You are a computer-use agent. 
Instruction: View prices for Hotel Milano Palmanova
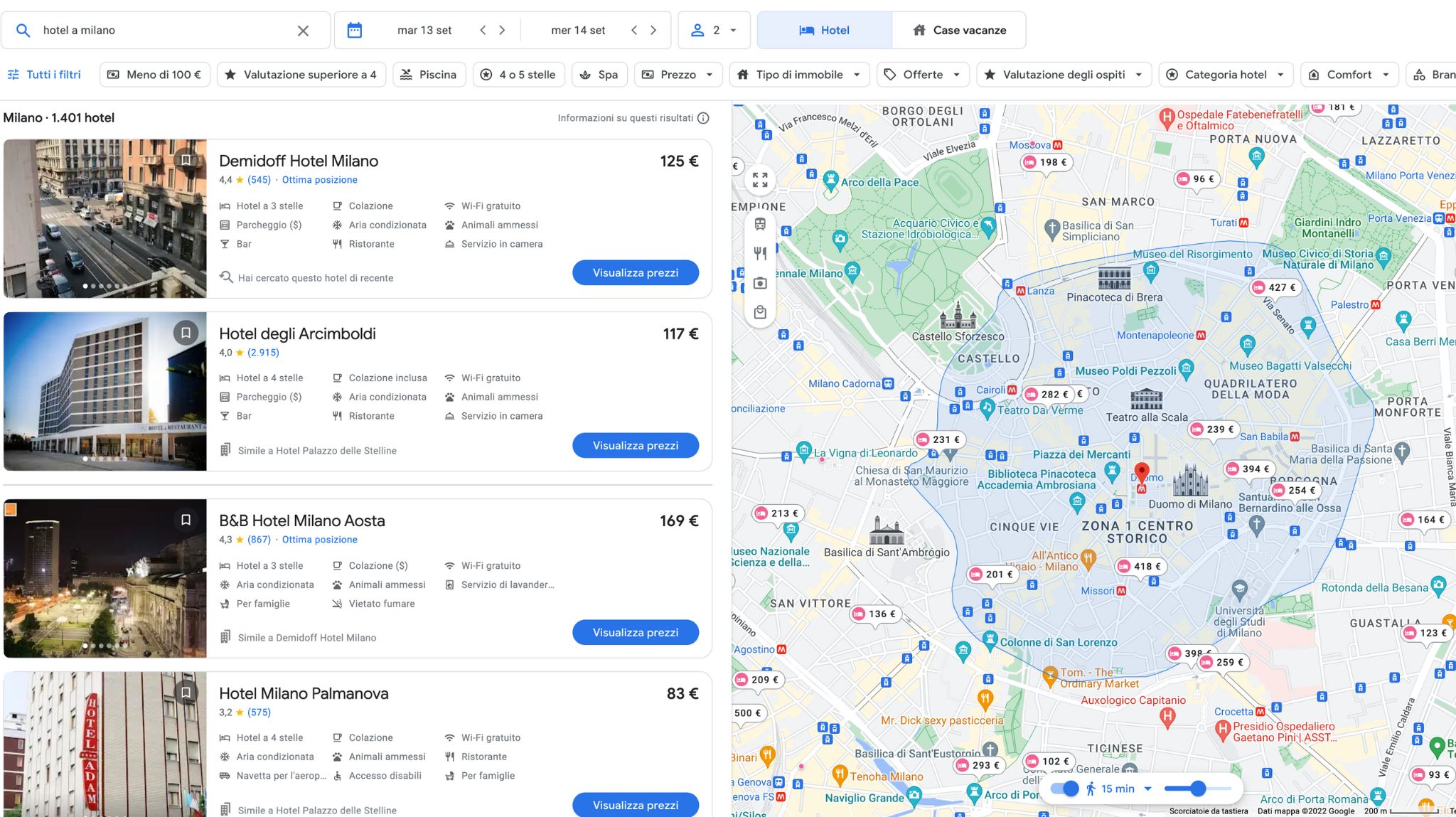[636, 805]
